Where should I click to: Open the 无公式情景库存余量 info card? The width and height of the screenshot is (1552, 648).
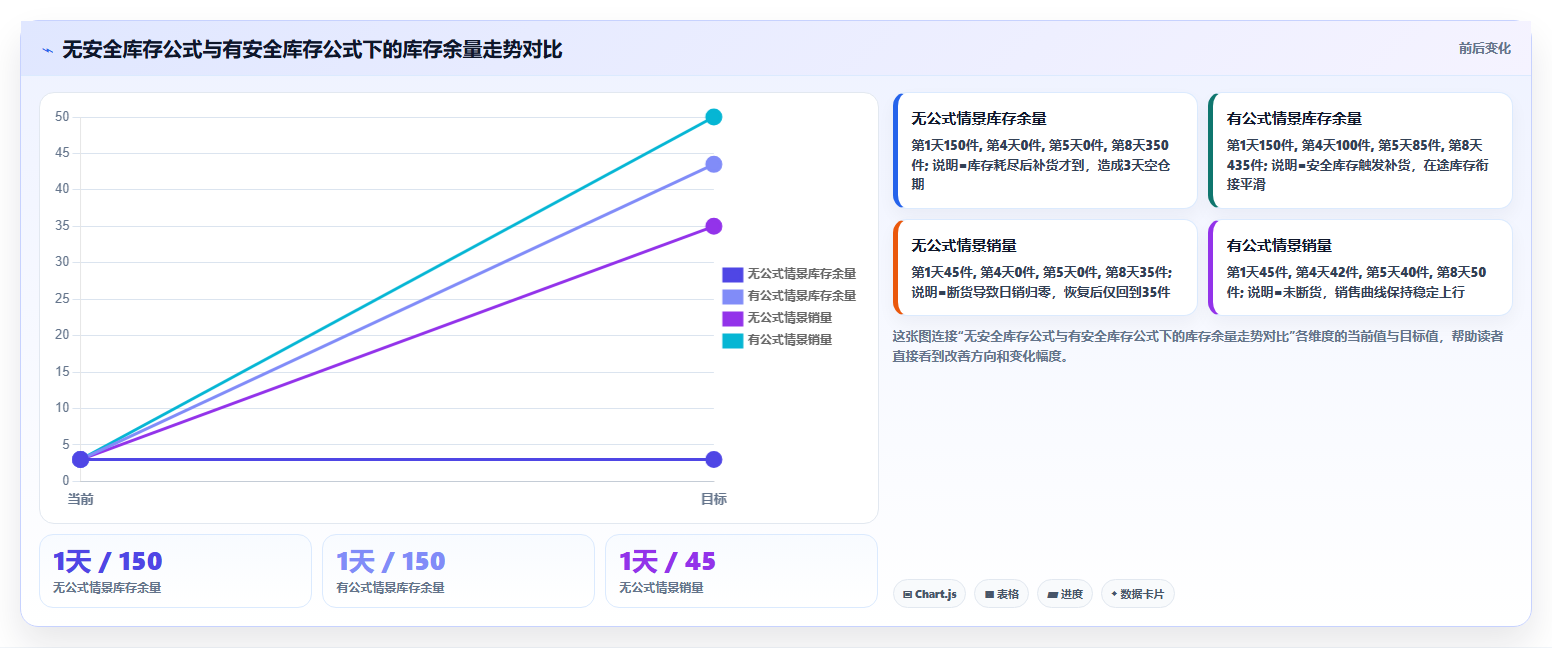(1044, 150)
